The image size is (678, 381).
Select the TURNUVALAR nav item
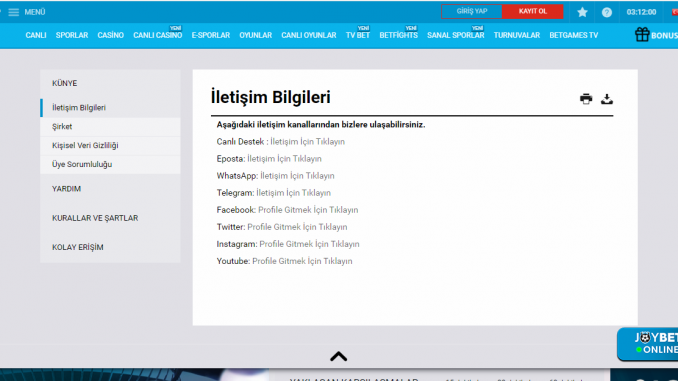pyautogui.click(x=517, y=35)
